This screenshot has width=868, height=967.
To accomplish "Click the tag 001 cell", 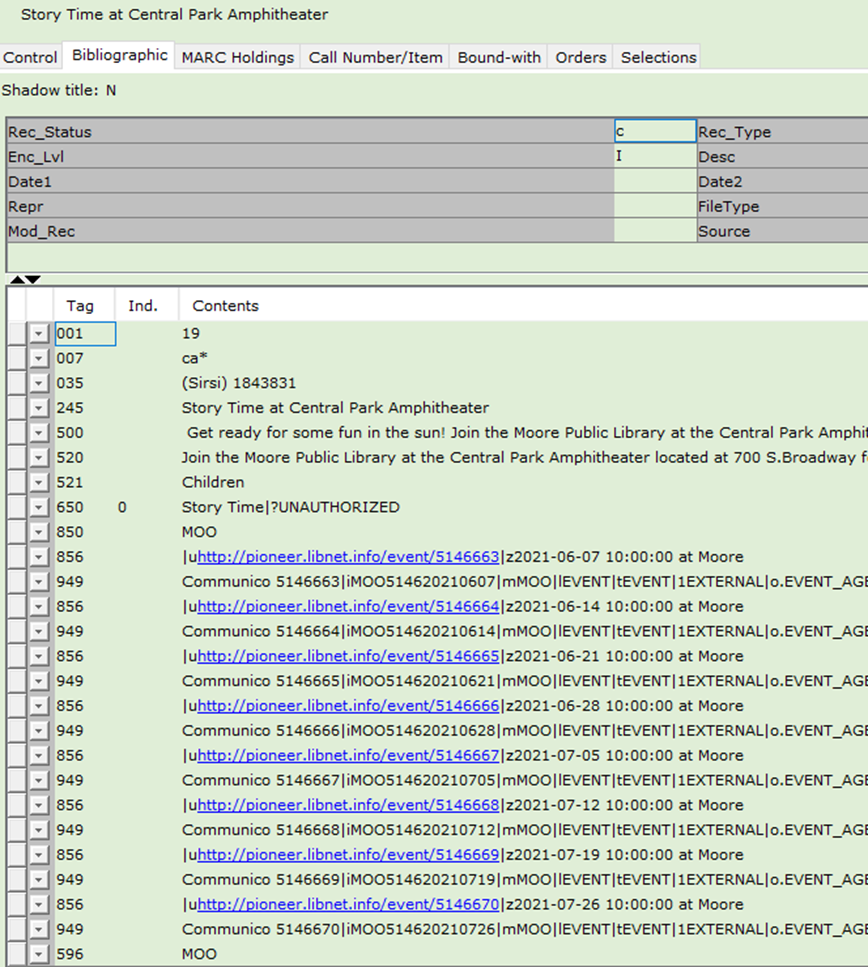I will [x=85, y=334].
